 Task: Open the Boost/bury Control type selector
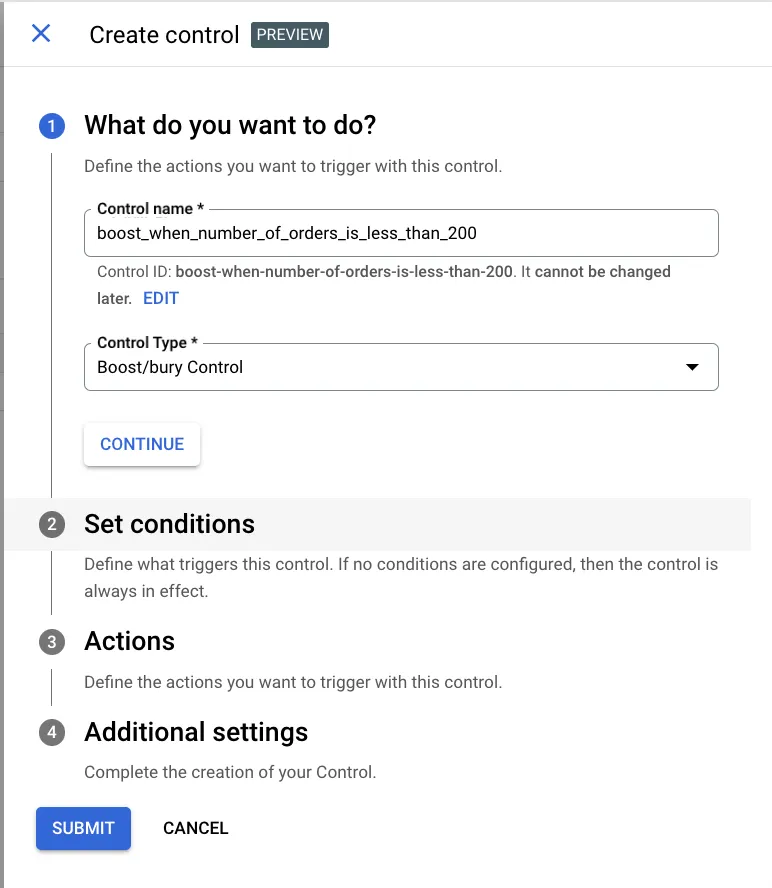pyautogui.click(x=400, y=367)
